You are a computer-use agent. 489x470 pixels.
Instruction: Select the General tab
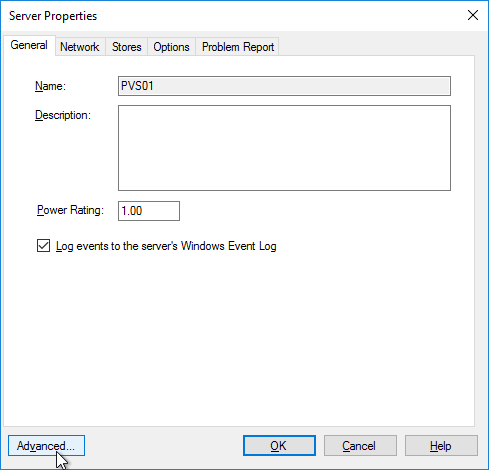pos(29,45)
